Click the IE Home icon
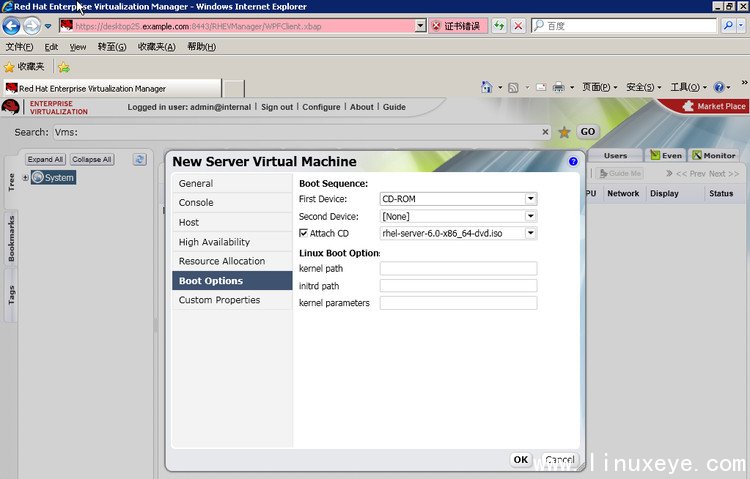This screenshot has width=750, height=479. [486, 87]
